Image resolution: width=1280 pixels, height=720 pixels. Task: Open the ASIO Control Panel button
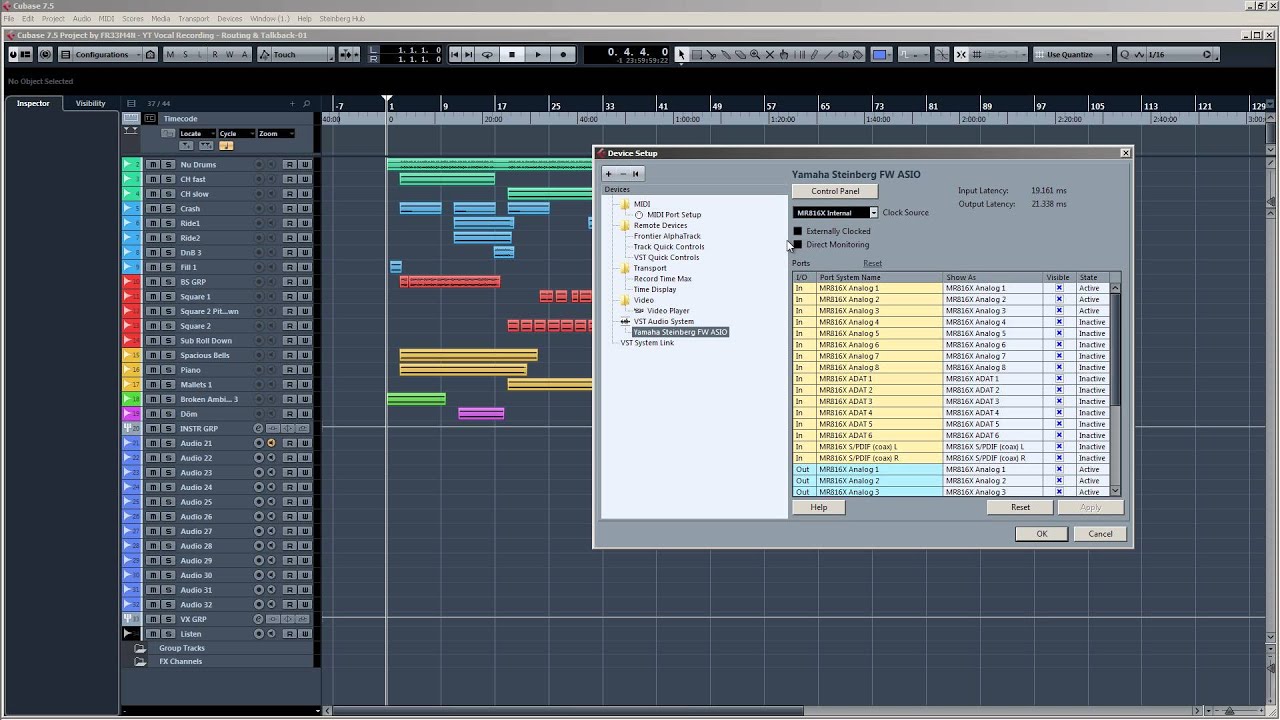coord(835,191)
